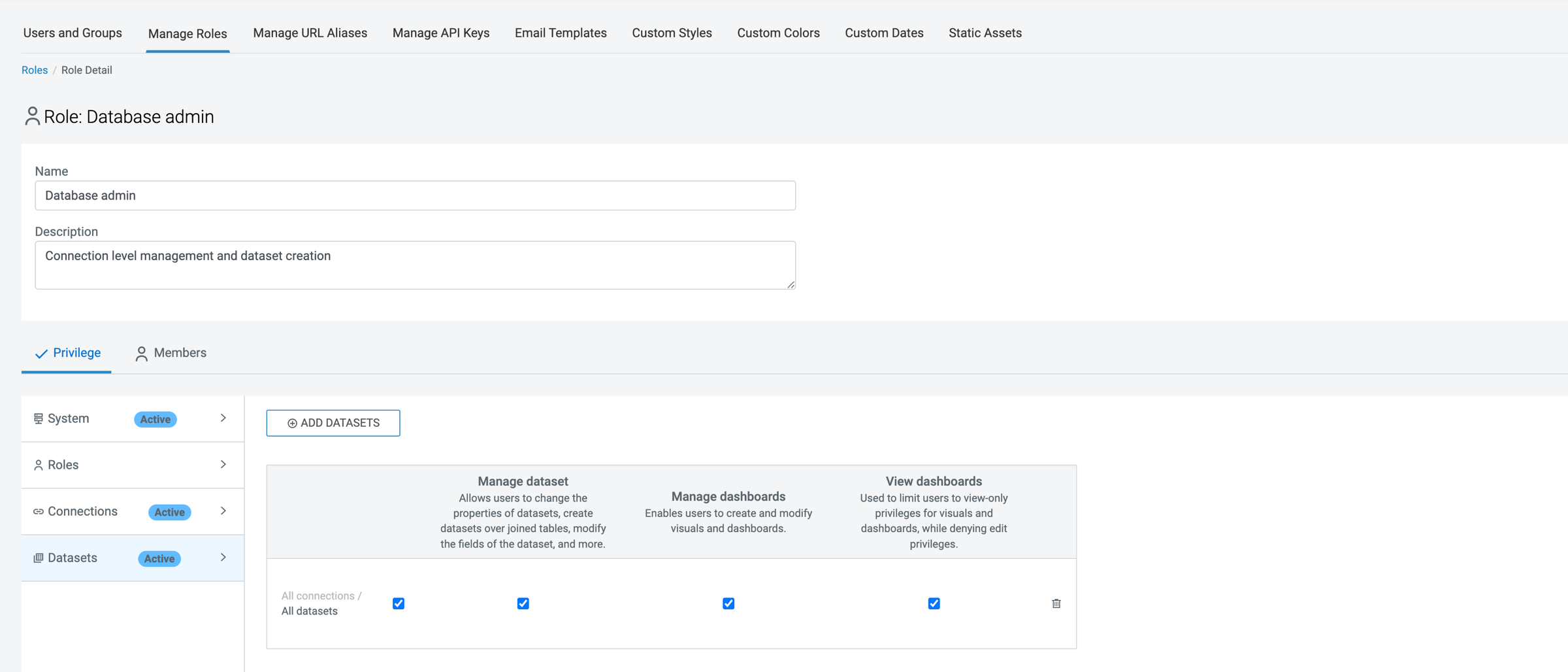Screen dimensions: 1568x672
Task: Uncheck the Manage dataset checkbox
Action: tap(523, 603)
